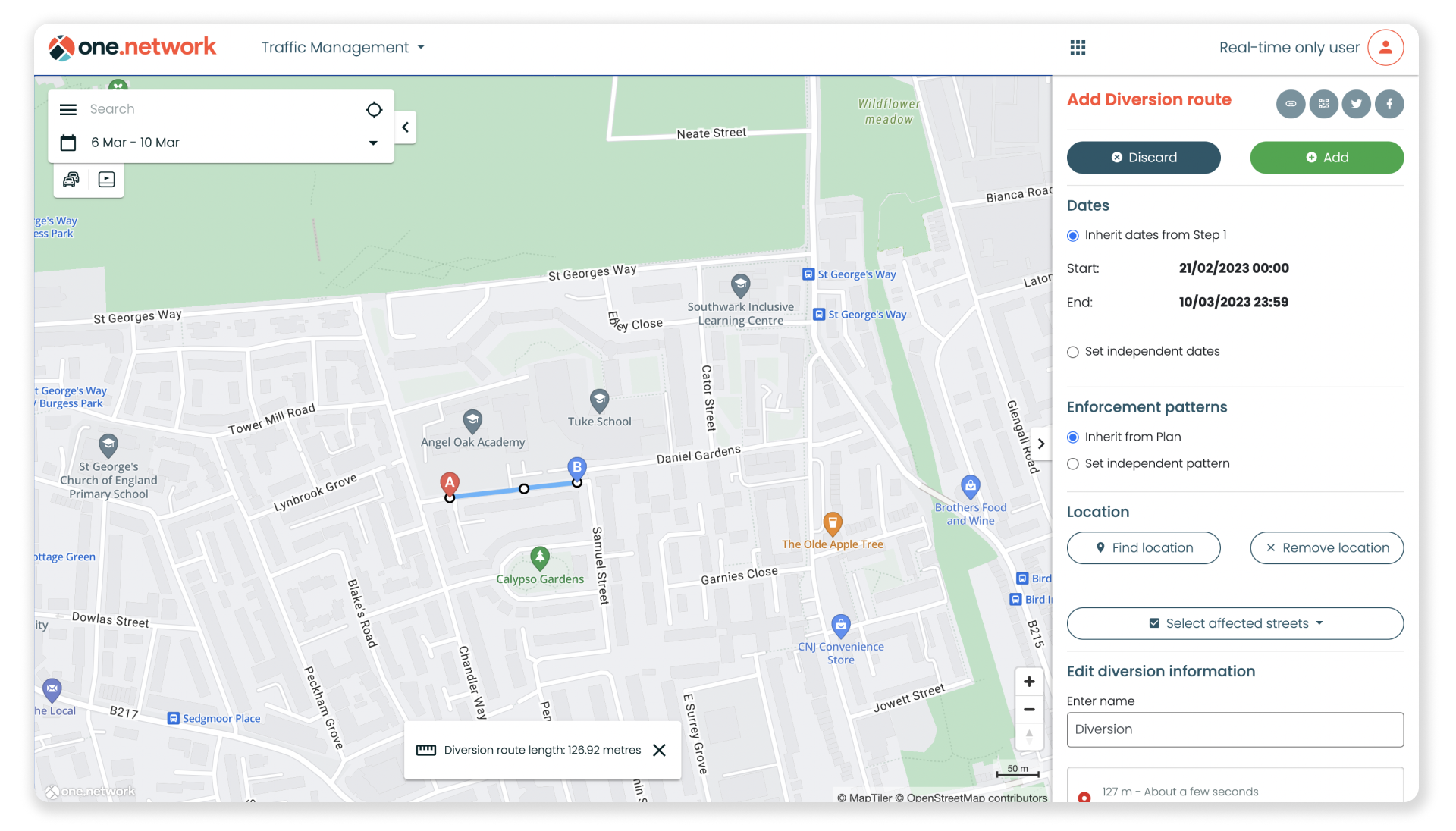Viewport: 1456px width, 831px height.
Task: Click the Search input field
Action: pos(220,109)
